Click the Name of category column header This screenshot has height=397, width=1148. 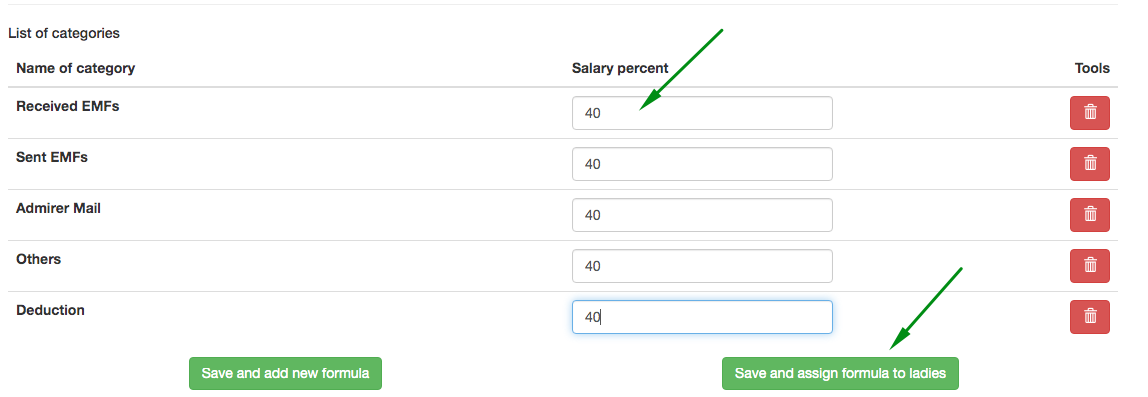(x=75, y=68)
